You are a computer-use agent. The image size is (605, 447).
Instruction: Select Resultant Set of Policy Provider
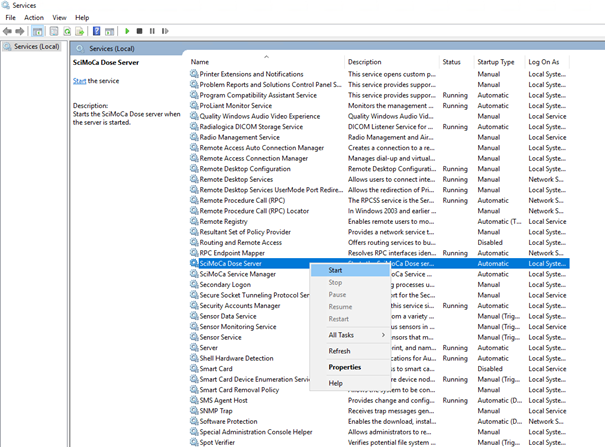coord(245,232)
